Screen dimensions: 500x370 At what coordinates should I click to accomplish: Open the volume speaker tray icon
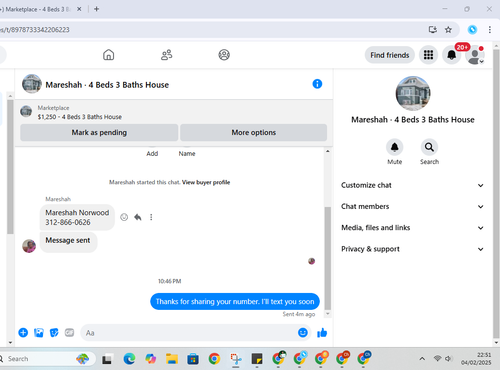pyautogui.click(x=449, y=359)
